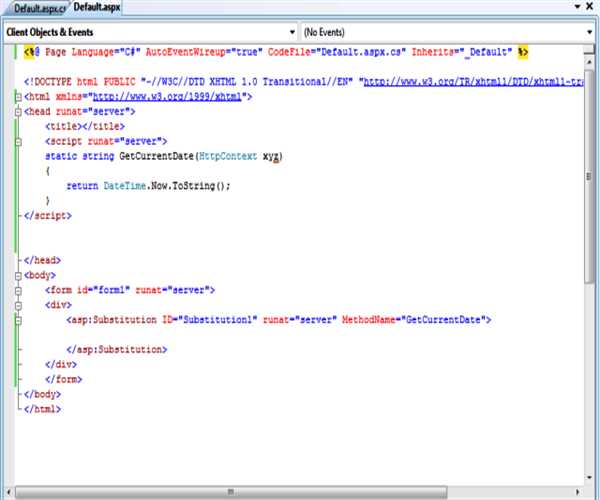Collapse the script runat server block

pos(17,142)
